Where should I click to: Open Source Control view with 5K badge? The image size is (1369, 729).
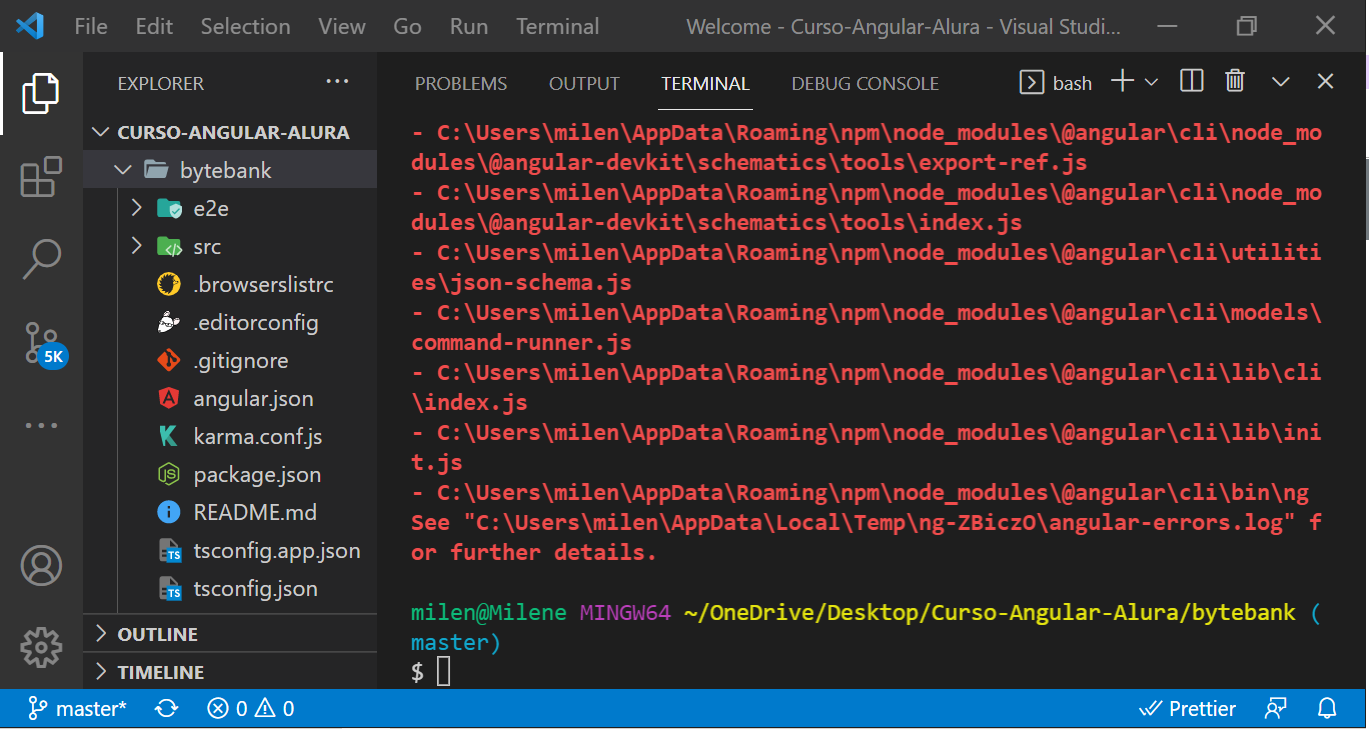[x=43, y=343]
